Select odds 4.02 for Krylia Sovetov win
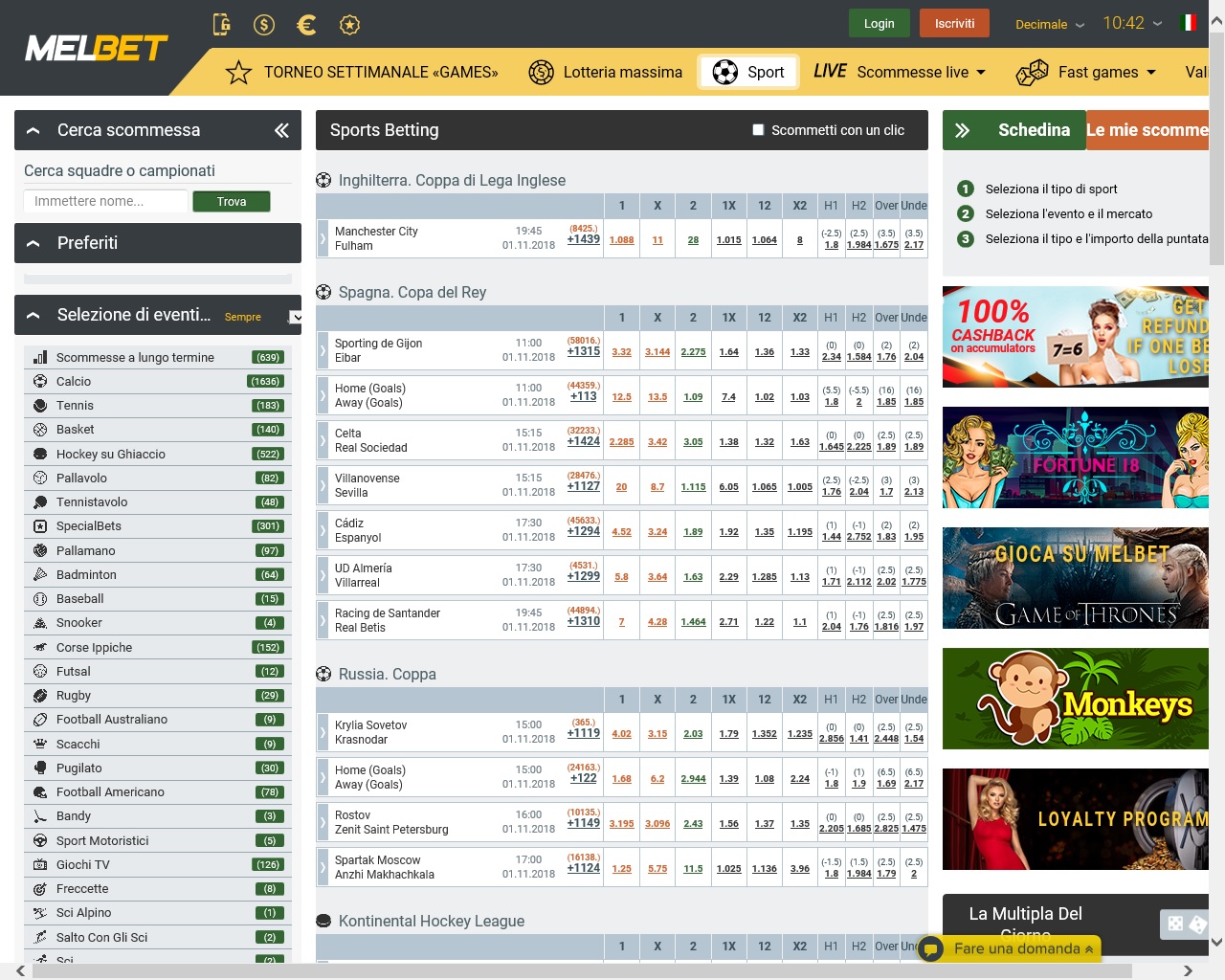Viewport: 1225px width, 980px height. [x=621, y=733]
